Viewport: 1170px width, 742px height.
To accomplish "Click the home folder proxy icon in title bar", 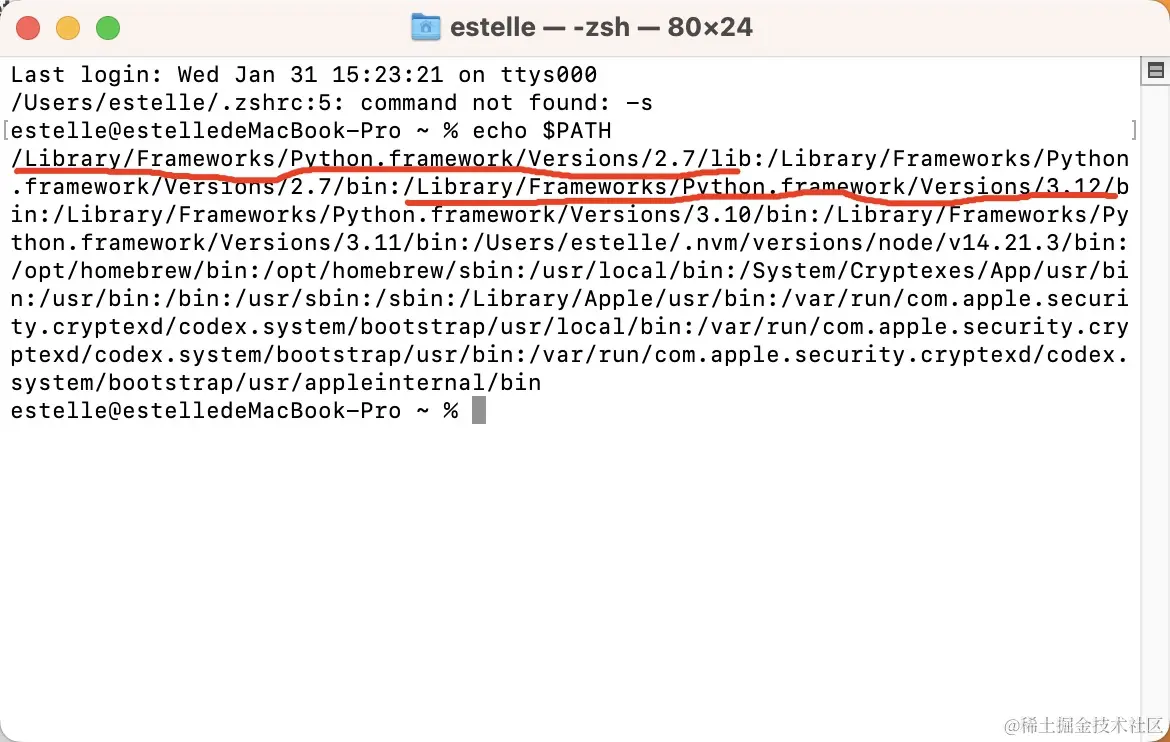I will (x=425, y=28).
